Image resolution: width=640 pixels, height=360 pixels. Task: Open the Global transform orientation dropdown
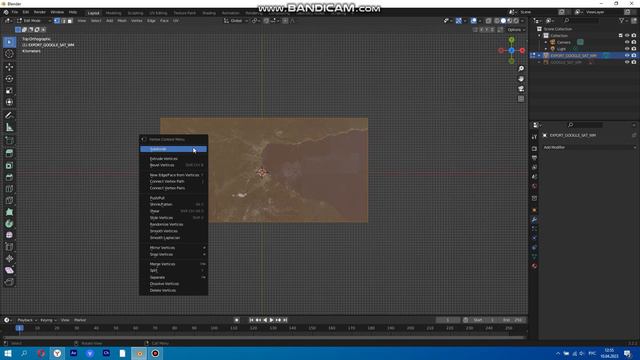tap(236, 20)
